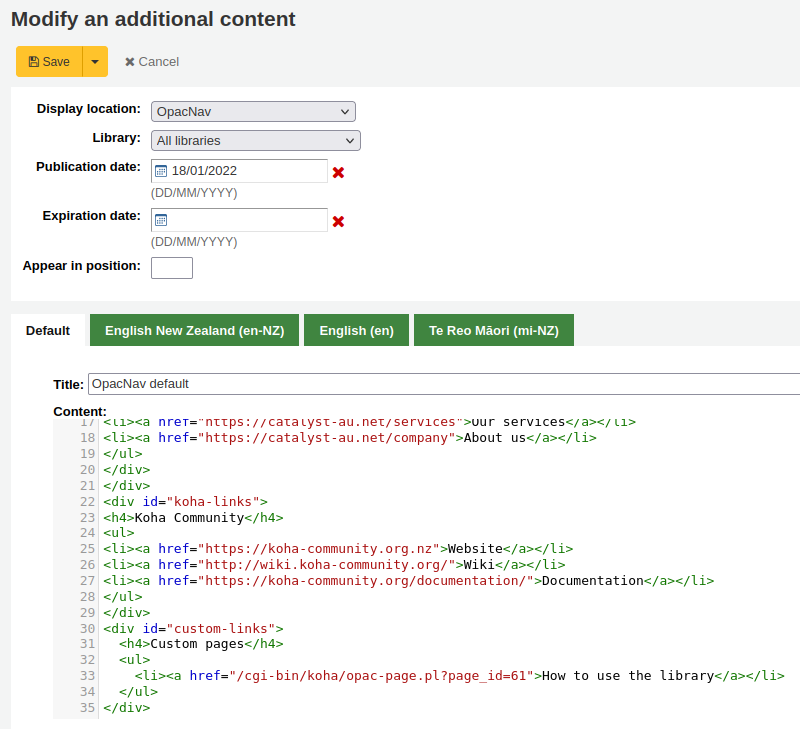Image resolution: width=800 pixels, height=729 pixels.
Task: Click the Expiration date input field
Action: click(239, 220)
